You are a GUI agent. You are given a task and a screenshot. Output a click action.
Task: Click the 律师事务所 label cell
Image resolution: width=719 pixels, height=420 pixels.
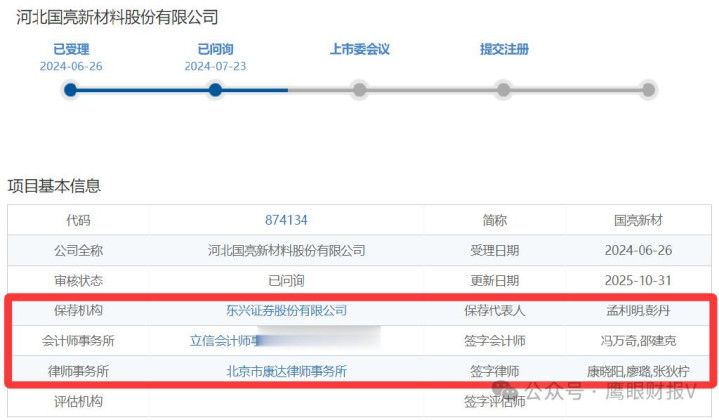78,371
